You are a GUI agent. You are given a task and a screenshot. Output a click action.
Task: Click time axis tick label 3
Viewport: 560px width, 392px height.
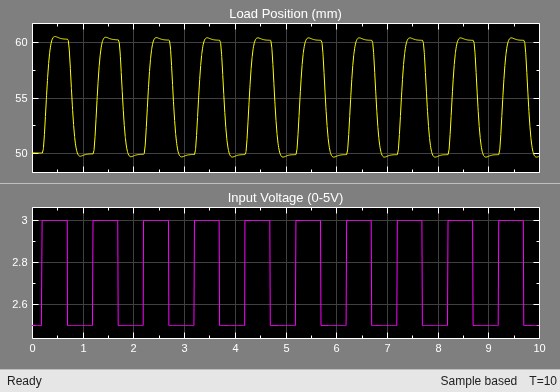click(184, 348)
